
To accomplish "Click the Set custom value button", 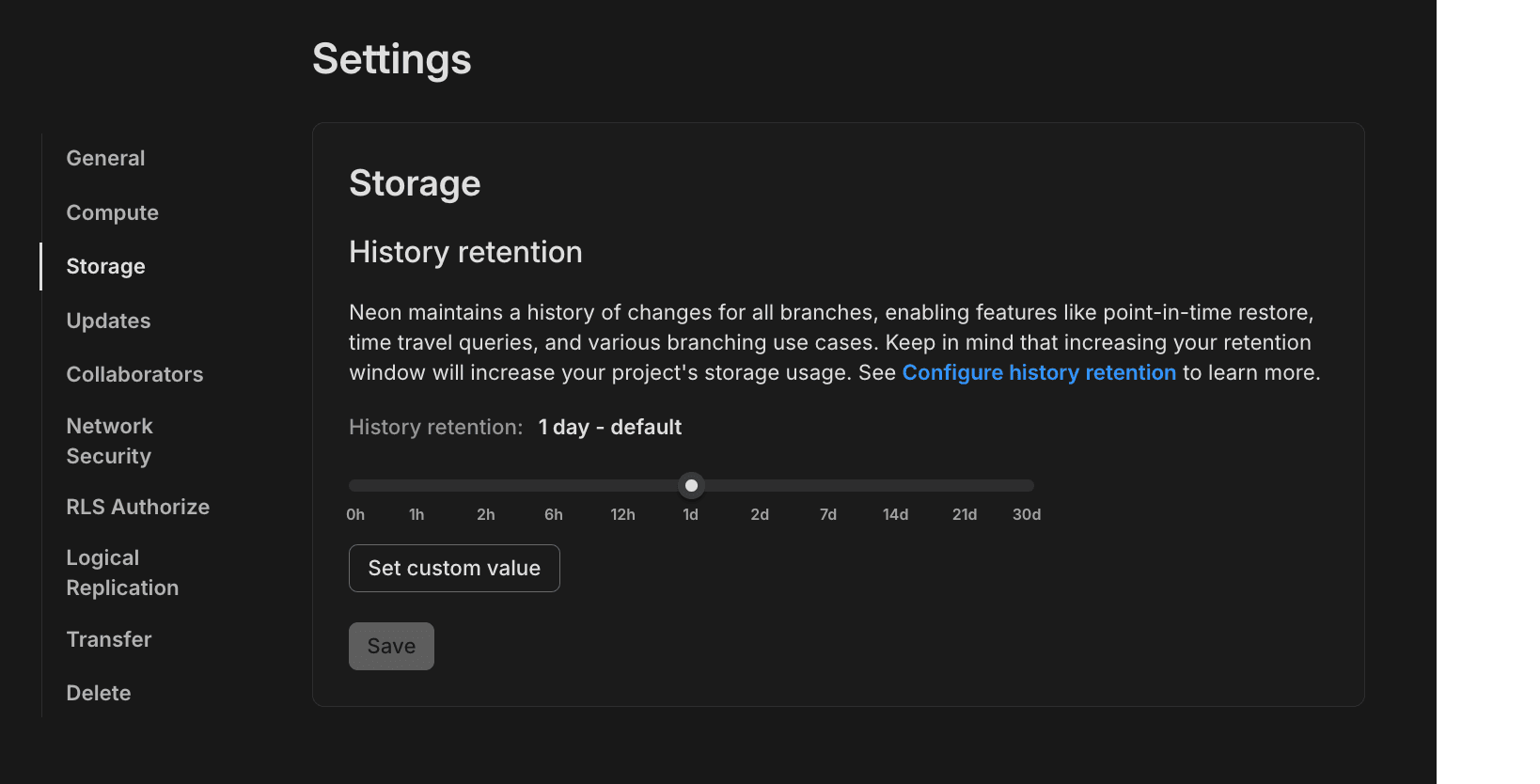I will pyautogui.click(x=454, y=568).
